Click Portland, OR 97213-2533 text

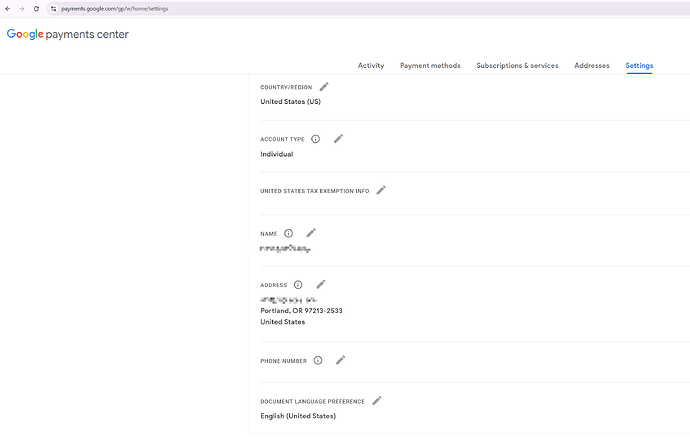coord(301,310)
